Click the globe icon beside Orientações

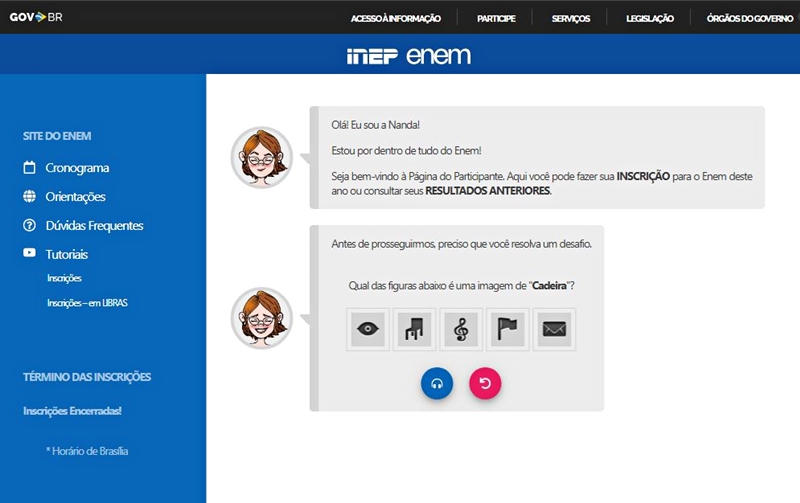pyautogui.click(x=30, y=196)
